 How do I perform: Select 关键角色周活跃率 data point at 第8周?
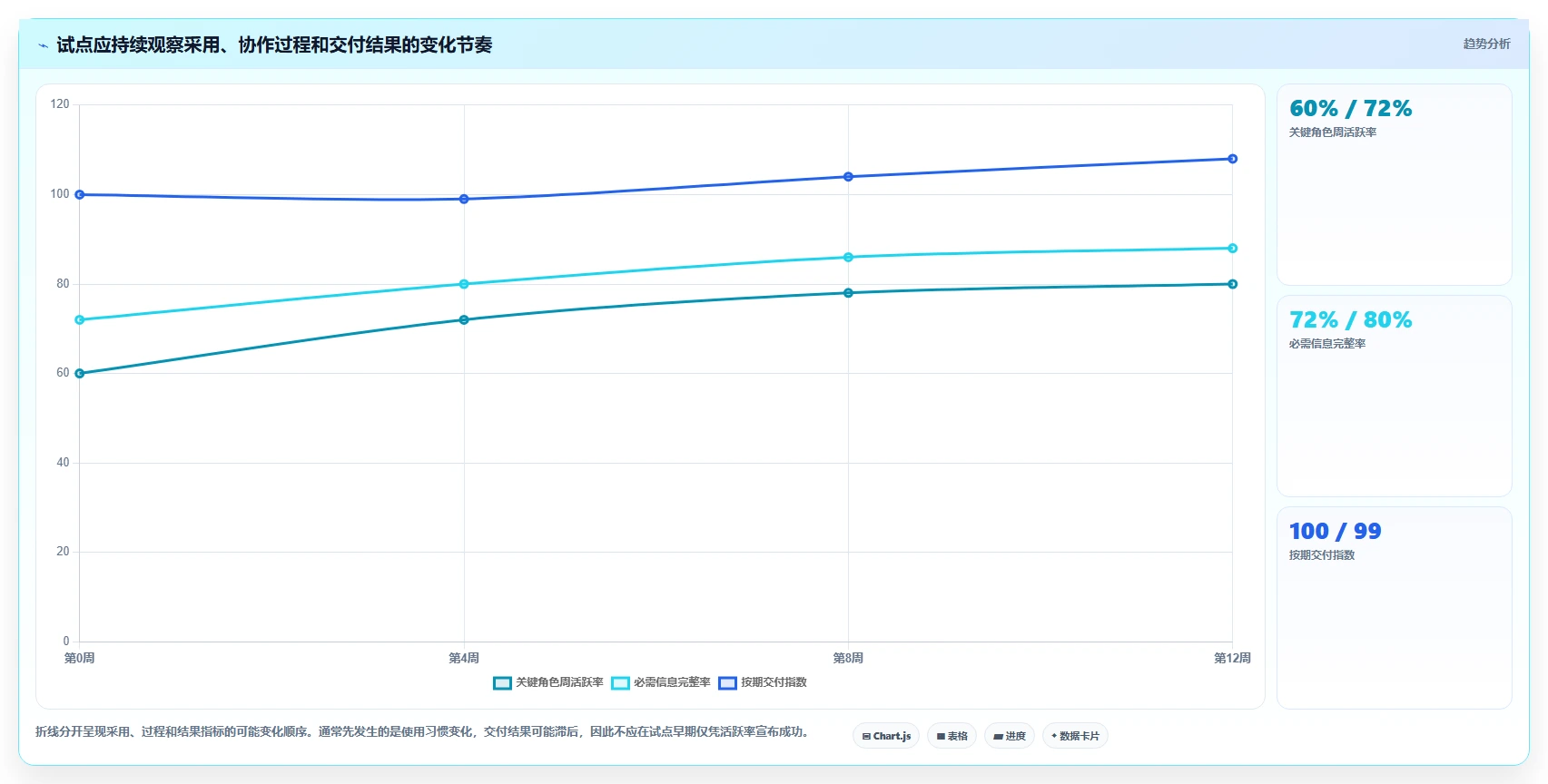(848, 293)
